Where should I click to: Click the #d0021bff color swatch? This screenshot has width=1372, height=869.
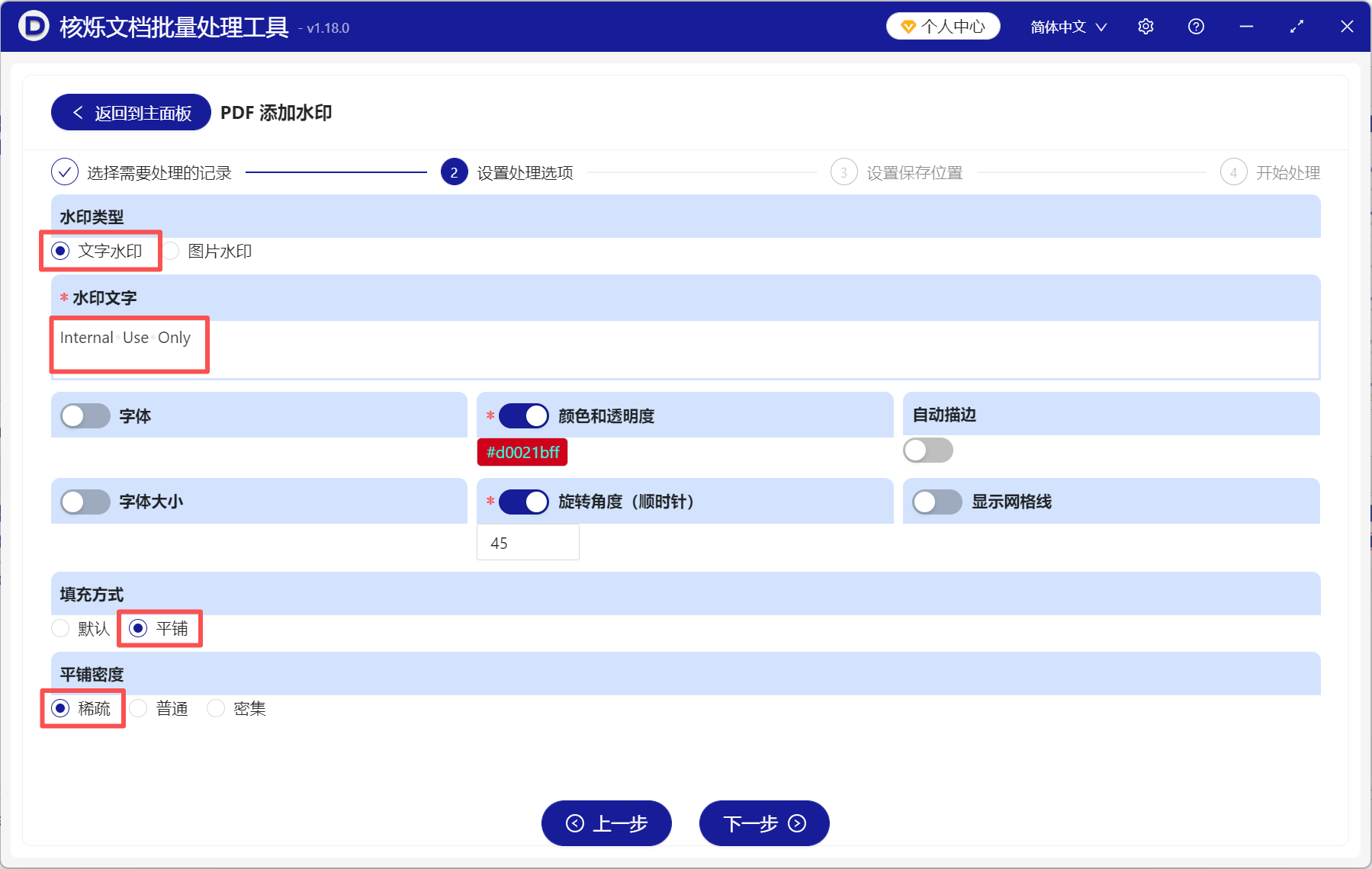522,452
